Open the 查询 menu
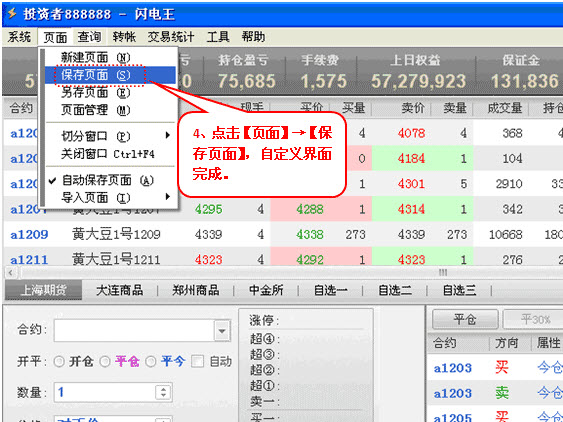 (x=89, y=37)
